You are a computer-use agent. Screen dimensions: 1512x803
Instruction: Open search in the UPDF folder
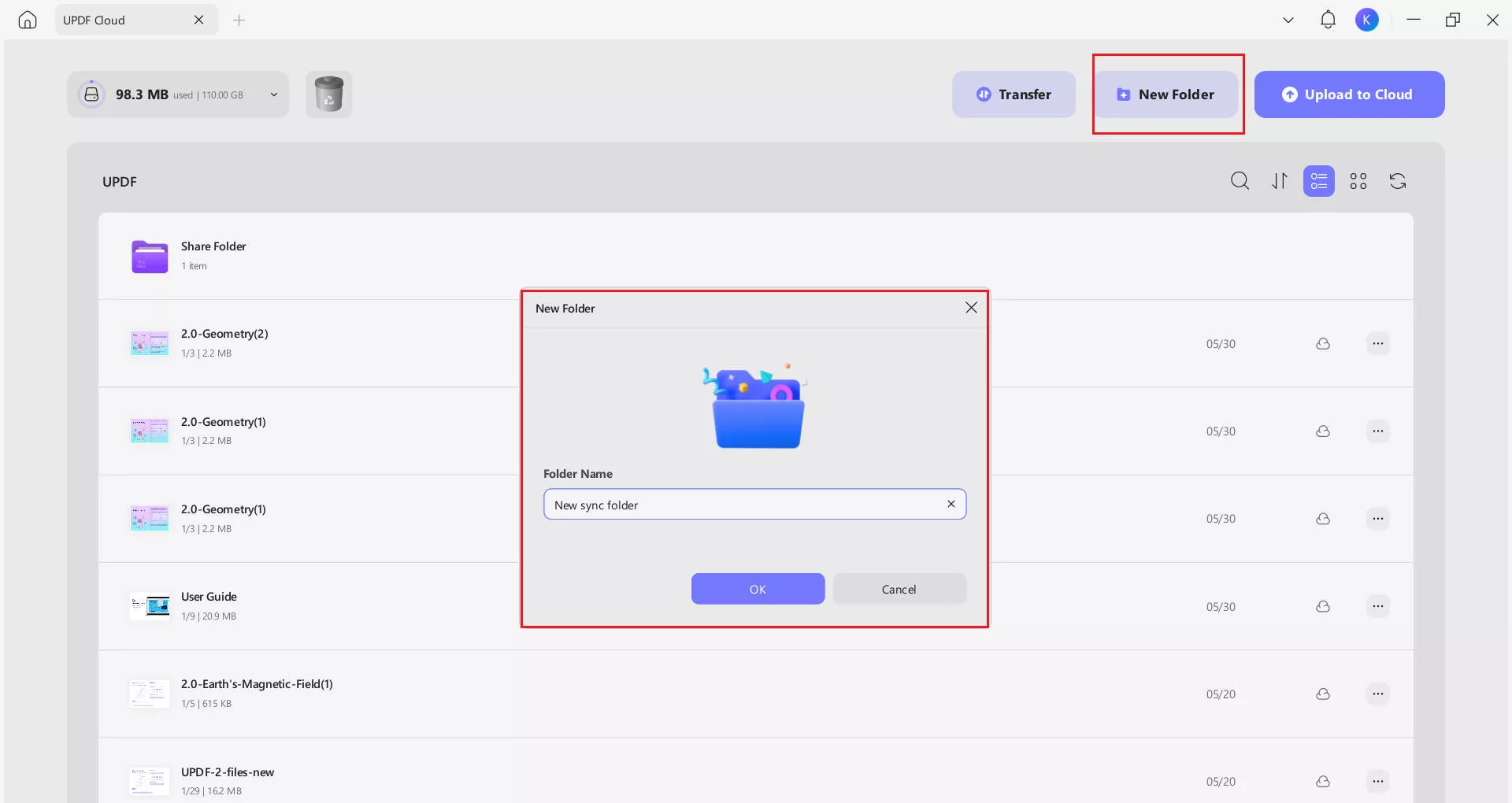tap(1240, 181)
